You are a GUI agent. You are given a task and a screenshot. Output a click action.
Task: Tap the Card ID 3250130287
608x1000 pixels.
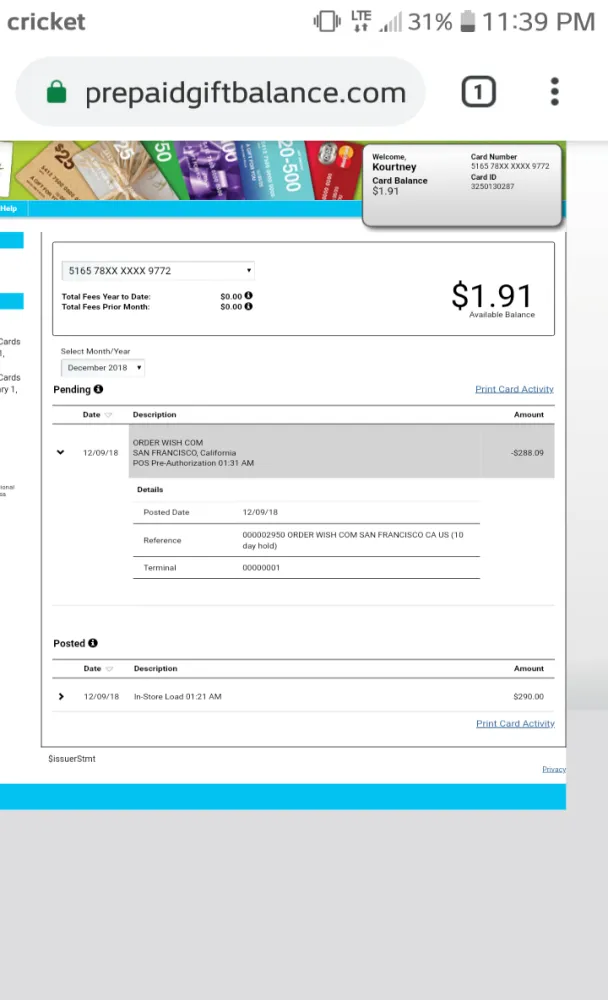click(x=492, y=186)
